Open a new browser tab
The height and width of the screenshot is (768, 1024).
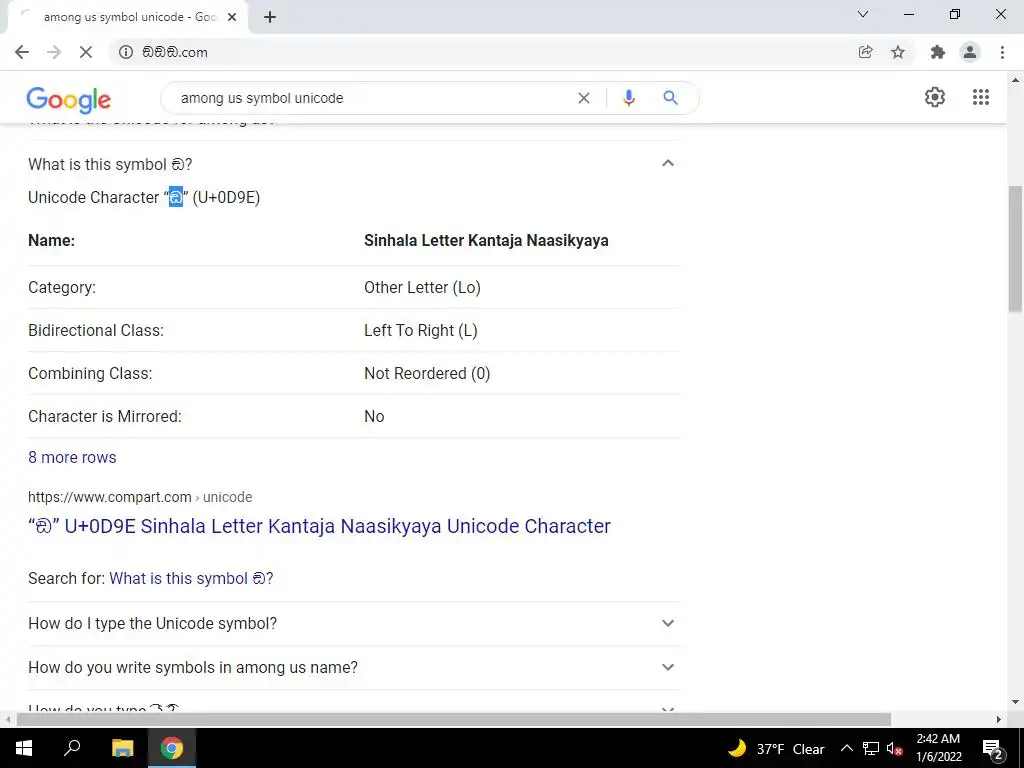point(270,17)
